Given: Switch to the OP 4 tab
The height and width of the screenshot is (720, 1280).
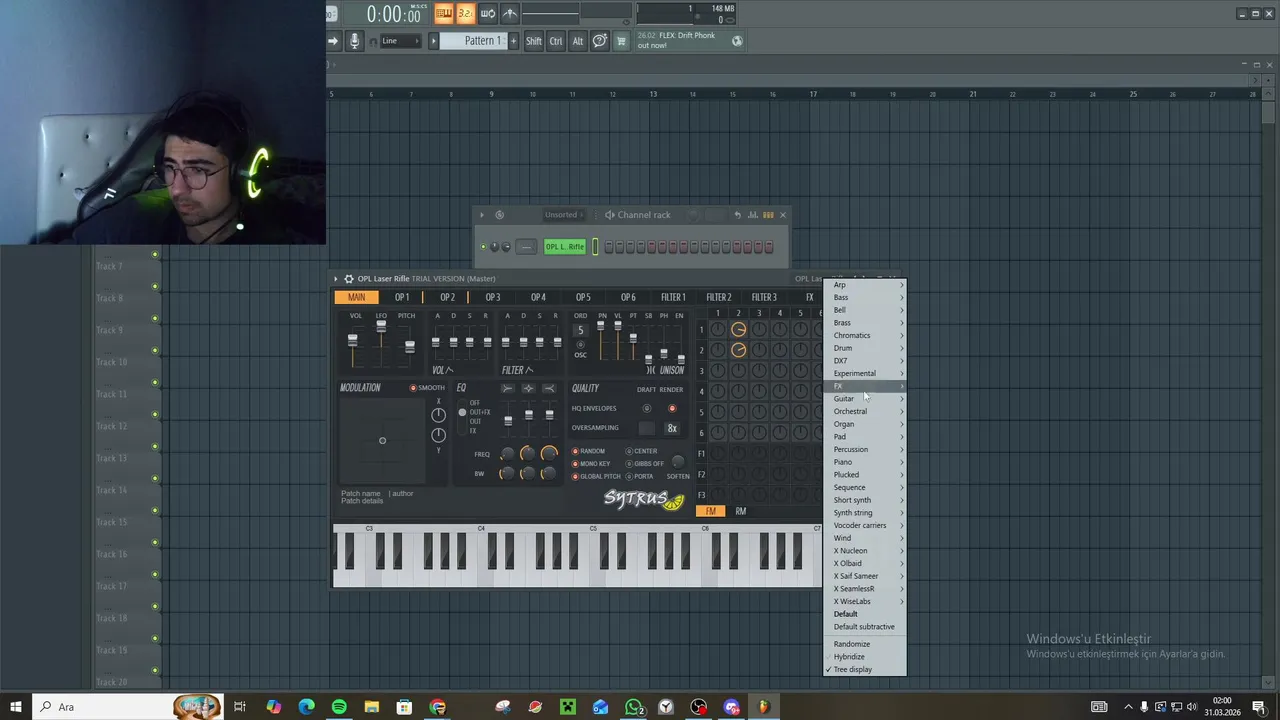Looking at the screenshot, I should click(538, 297).
